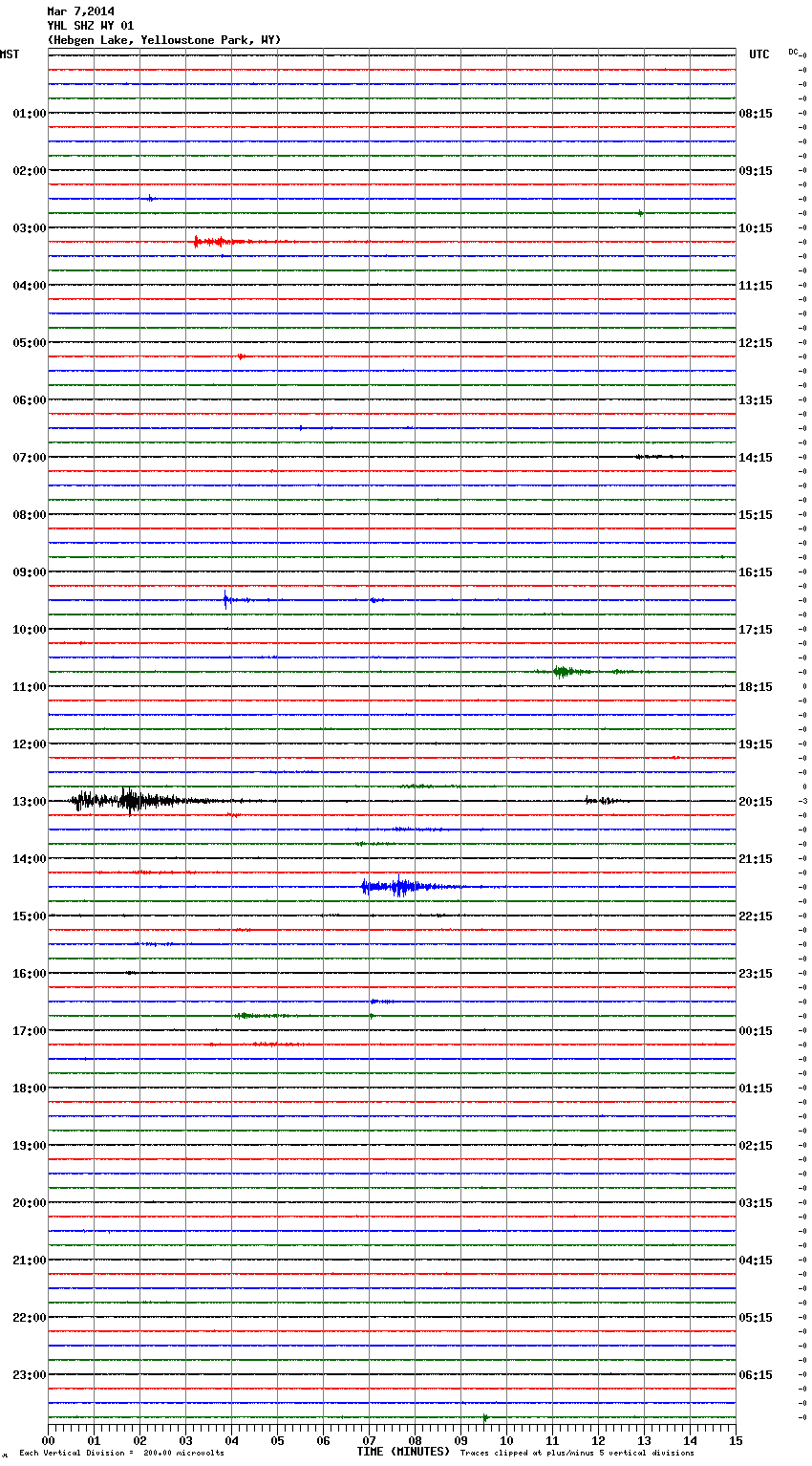
Task: Click minute 12 on the bottom time axis
Action: click(598, 1440)
